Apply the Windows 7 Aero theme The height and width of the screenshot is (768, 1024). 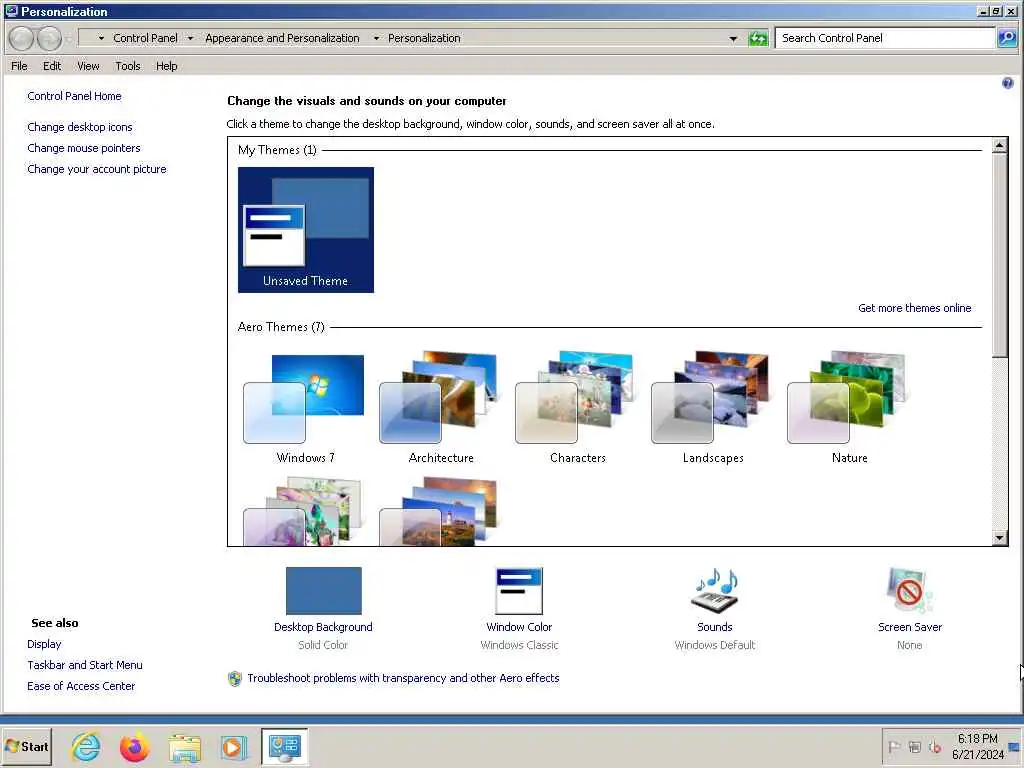coord(305,408)
